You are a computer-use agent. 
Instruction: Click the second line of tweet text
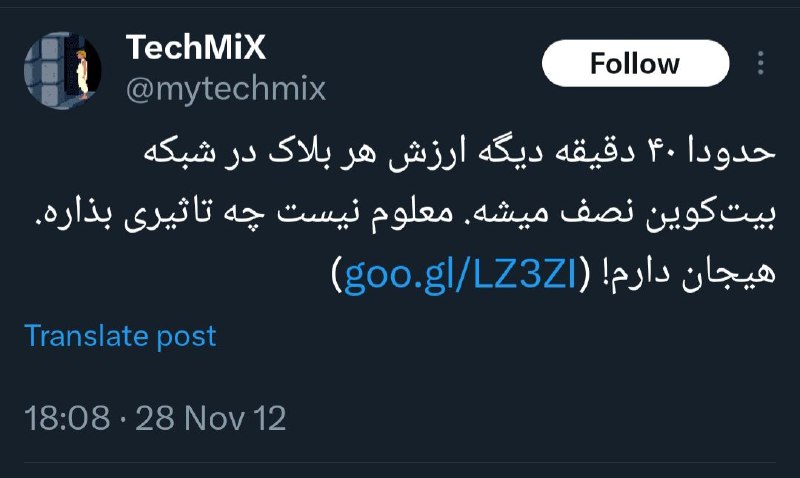(405, 214)
